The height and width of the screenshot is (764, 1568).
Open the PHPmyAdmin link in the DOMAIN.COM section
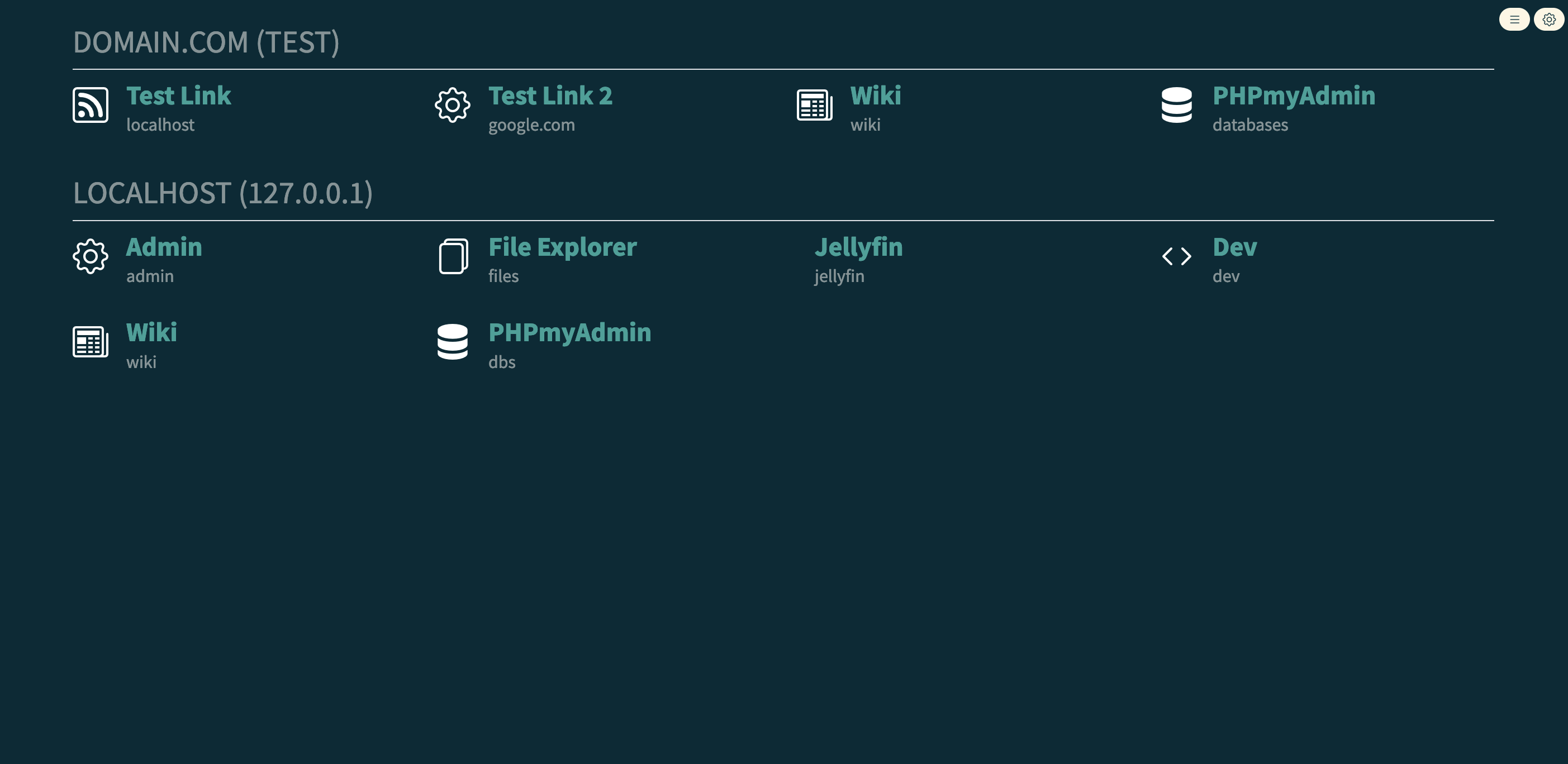(x=1294, y=95)
